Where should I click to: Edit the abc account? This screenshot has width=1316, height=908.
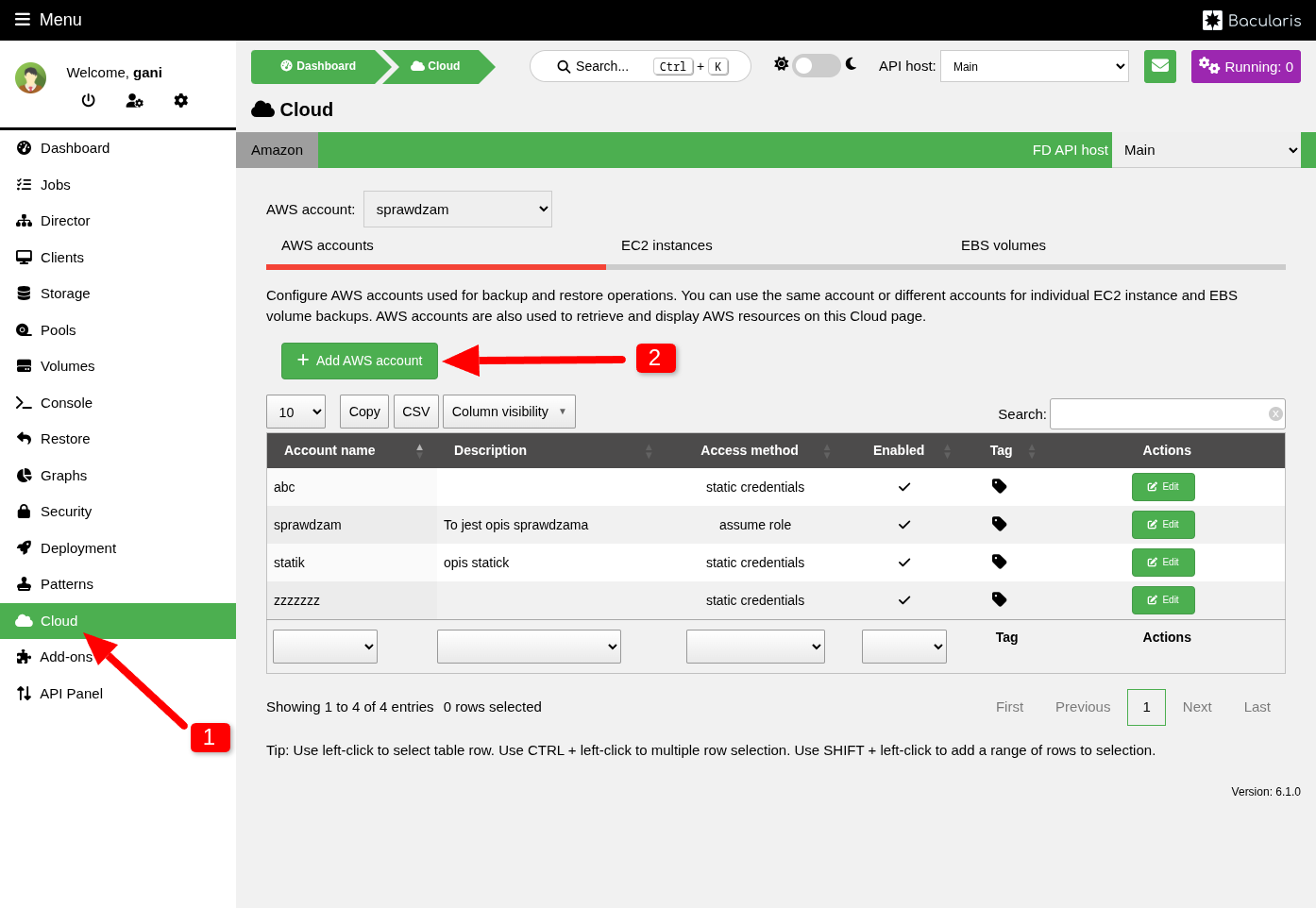(1163, 487)
